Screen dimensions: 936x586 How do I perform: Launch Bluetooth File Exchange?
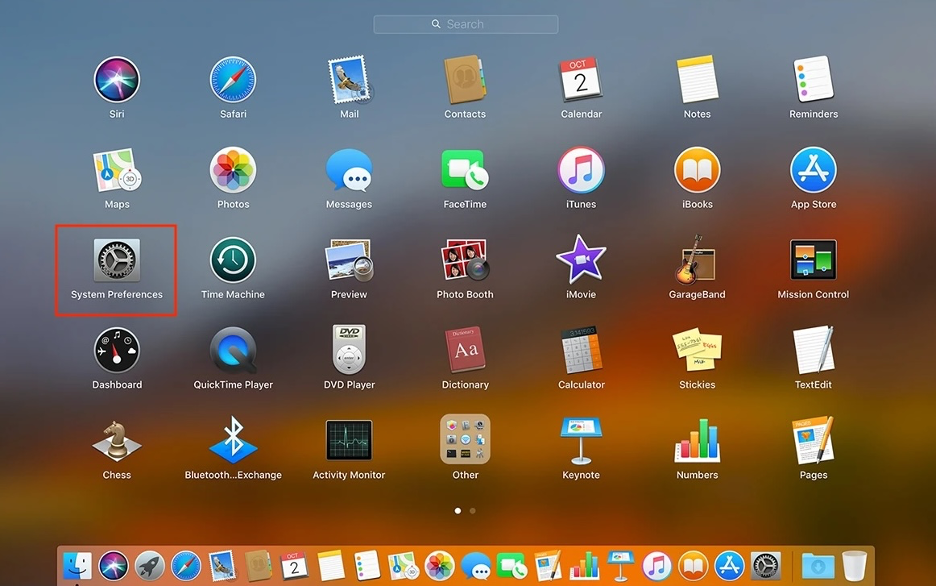point(233,440)
